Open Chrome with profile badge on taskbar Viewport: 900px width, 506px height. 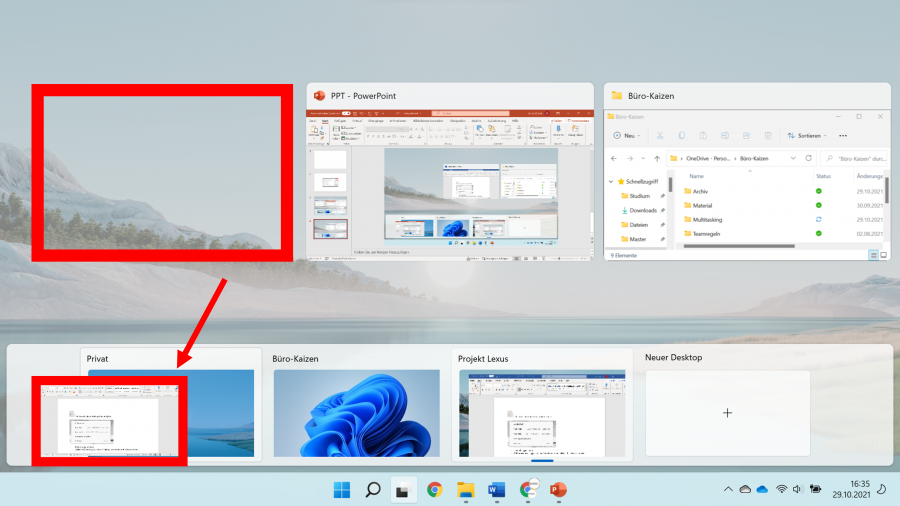tap(527, 489)
